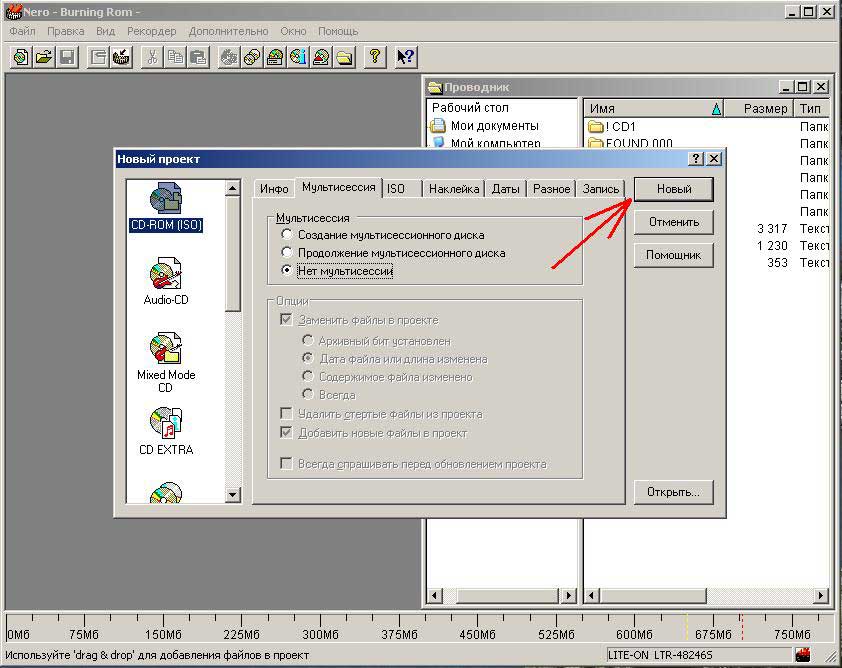Viewport: 842px width, 668px height.
Task: Click the Новый button
Action: coord(674,189)
